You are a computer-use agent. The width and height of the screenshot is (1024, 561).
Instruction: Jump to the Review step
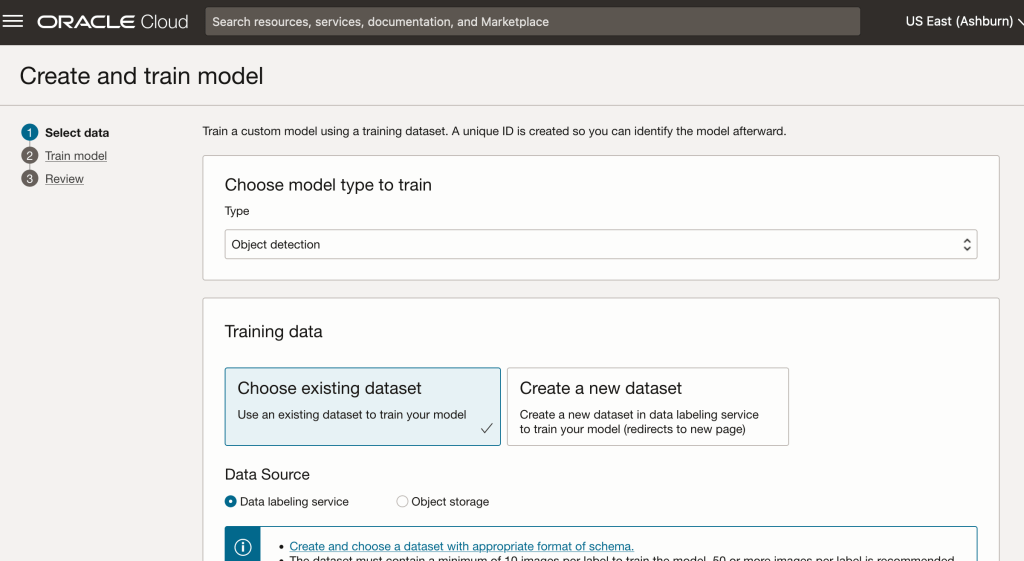pyautogui.click(x=64, y=179)
